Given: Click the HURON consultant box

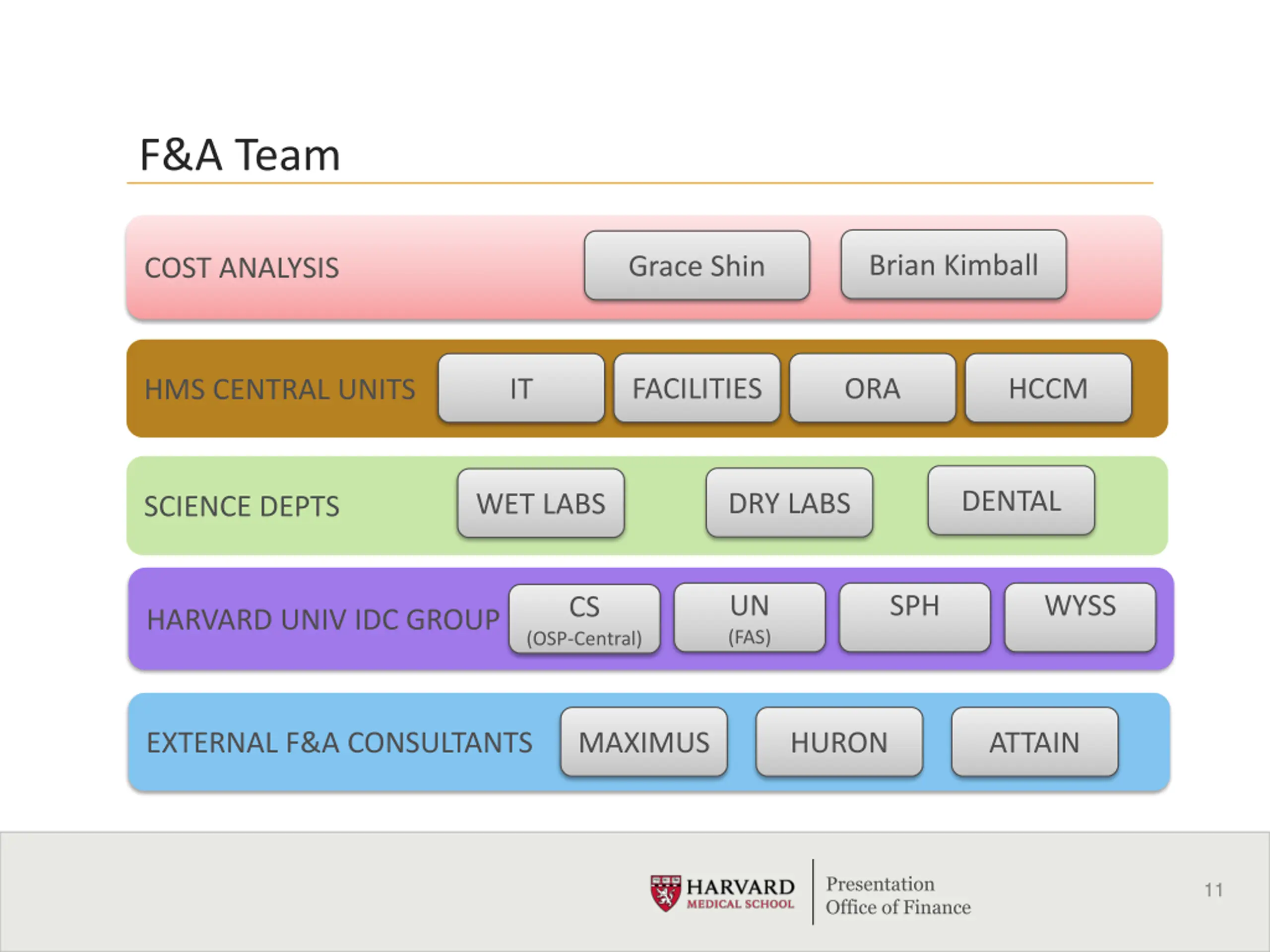Looking at the screenshot, I should coord(839,742).
